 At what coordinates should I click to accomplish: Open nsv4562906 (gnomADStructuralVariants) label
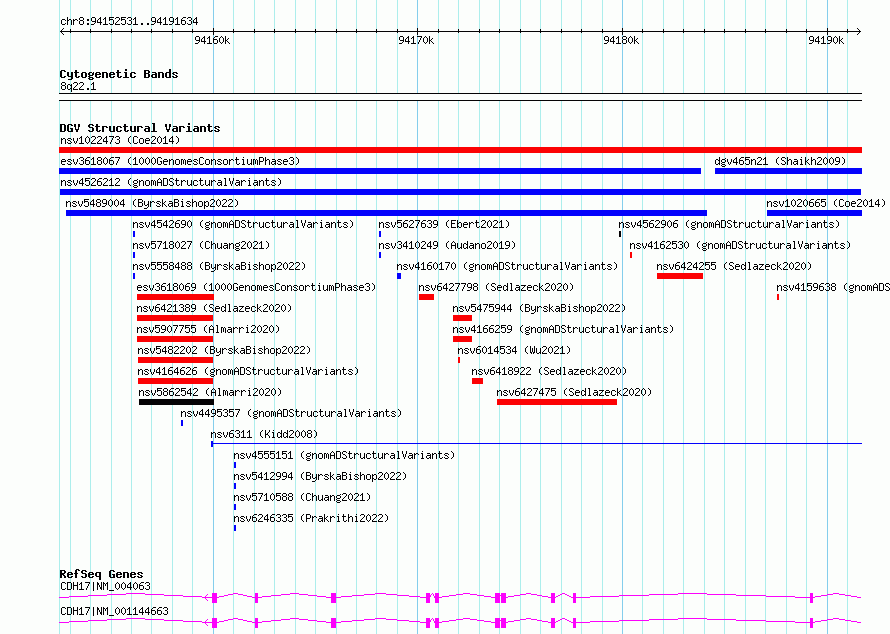click(x=729, y=224)
